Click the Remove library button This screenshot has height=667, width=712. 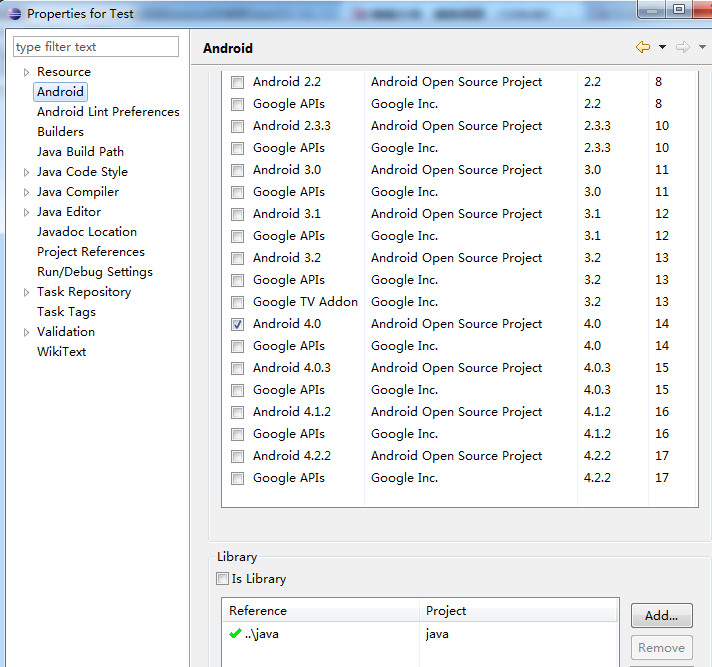[x=662, y=647]
